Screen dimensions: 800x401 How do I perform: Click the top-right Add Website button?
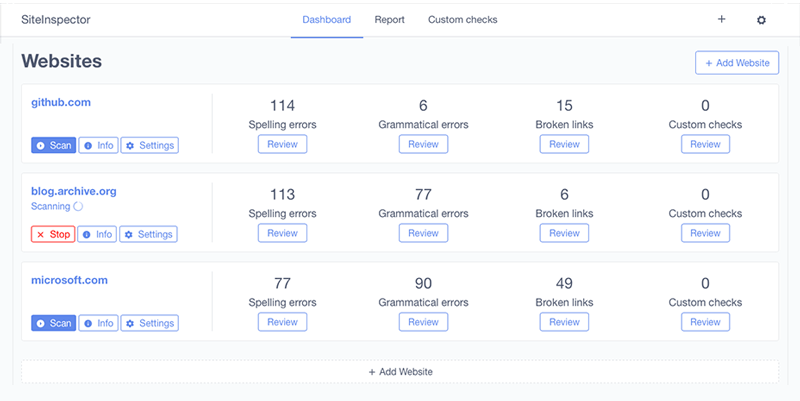(737, 62)
